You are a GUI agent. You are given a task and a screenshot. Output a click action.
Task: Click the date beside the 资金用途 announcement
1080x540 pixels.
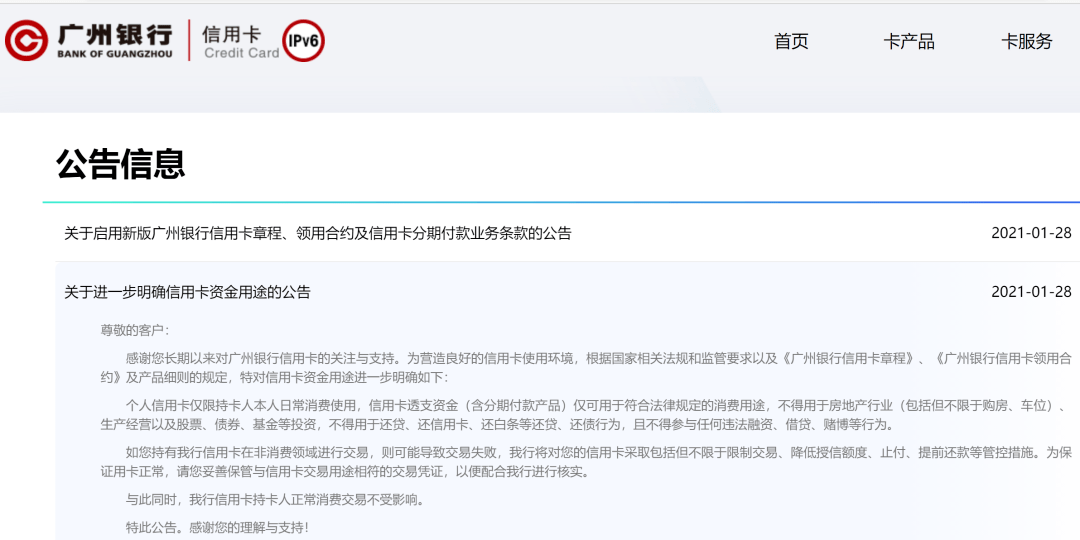click(x=1031, y=292)
